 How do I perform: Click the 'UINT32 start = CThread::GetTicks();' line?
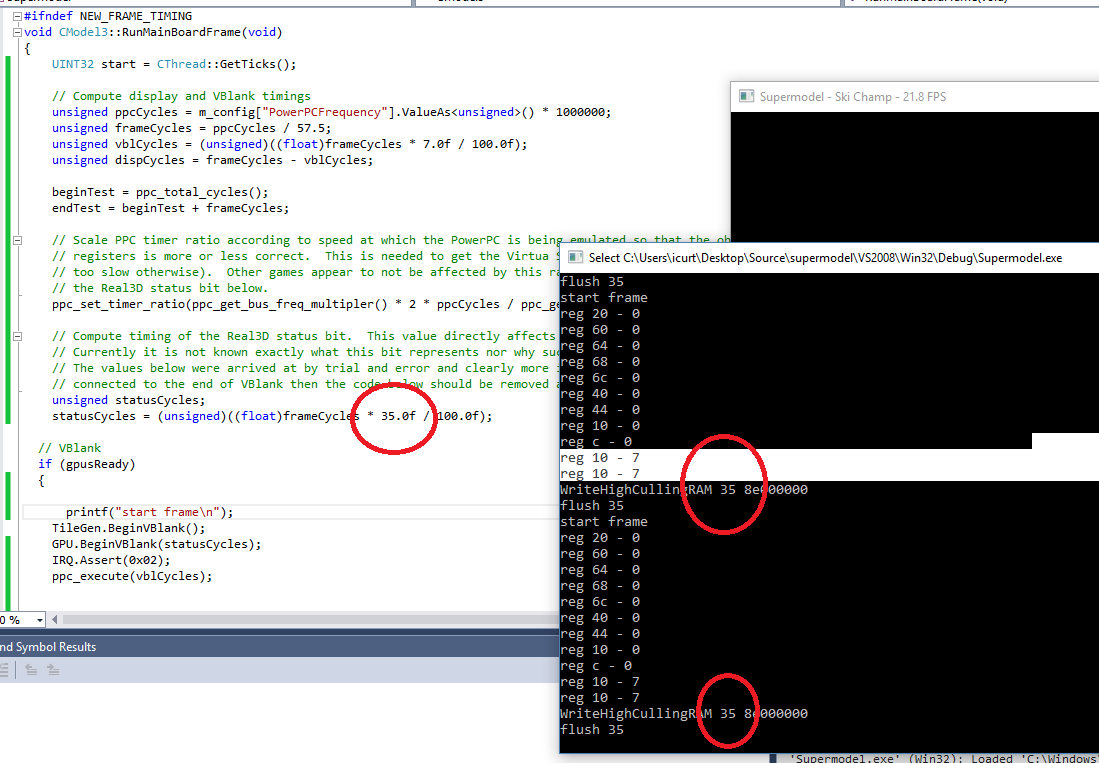click(174, 64)
